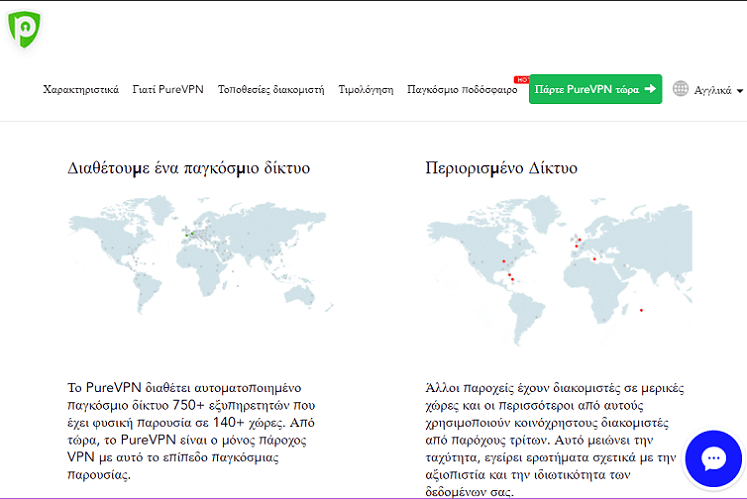The width and height of the screenshot is (747, 499).
Task: Click paragraph starting Το PureVPN διαθέτει
Action: click(192, 431)
